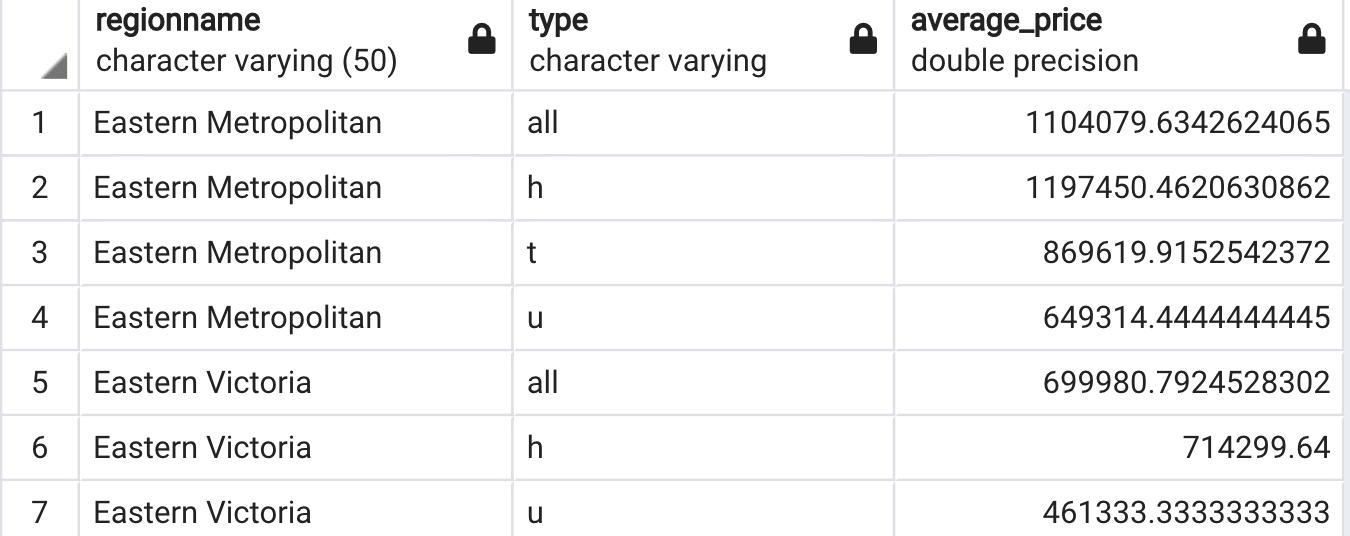Select row number 4
The width and height of the screenshot is (1350, 536).
(40, 318)
